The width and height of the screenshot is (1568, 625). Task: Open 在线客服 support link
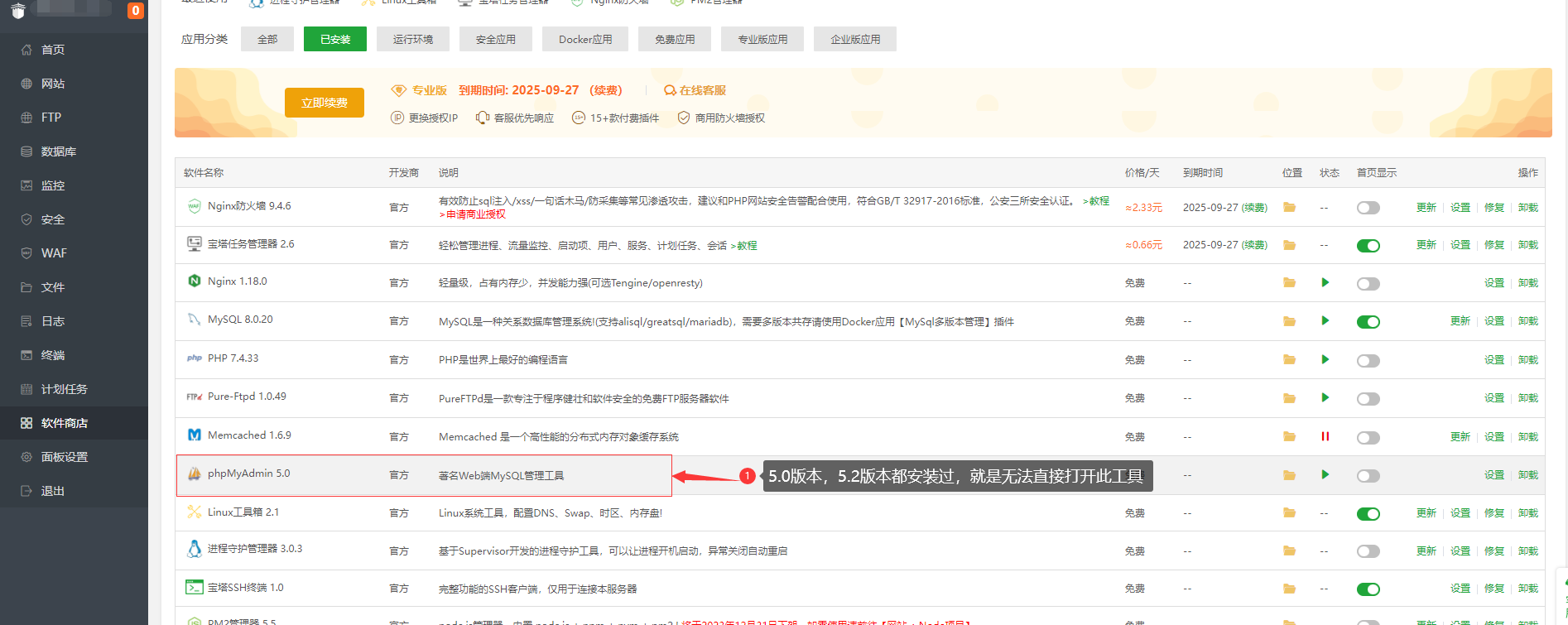pyautogui.click(x=695, y=90)
